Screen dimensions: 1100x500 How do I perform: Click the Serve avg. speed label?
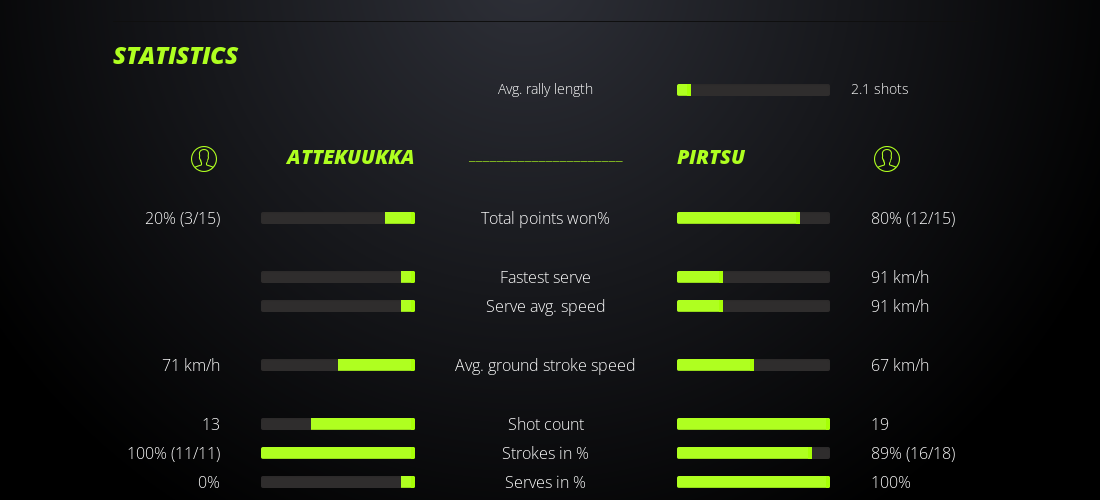pos(545,306)
